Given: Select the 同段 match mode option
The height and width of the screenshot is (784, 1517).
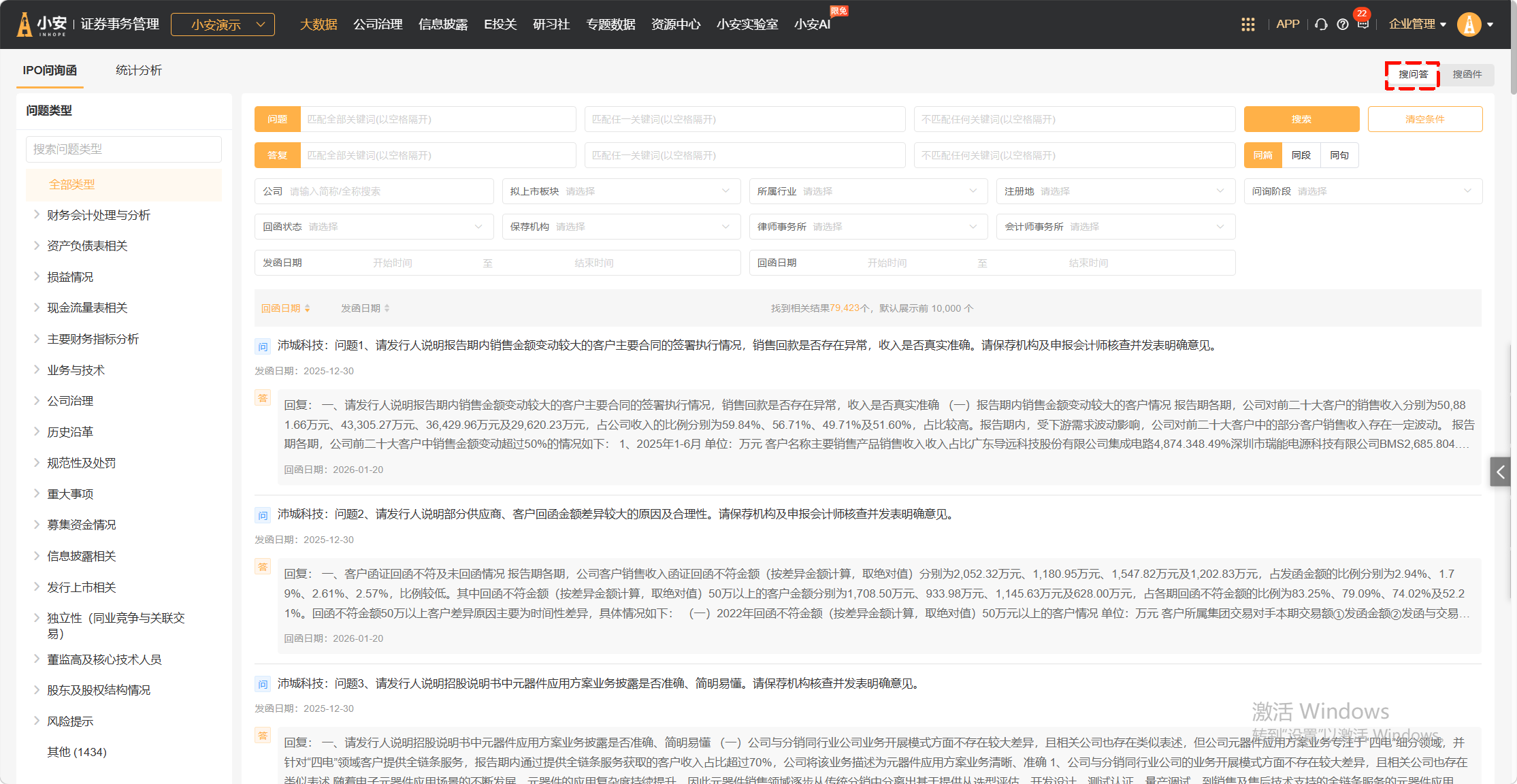Looking at the screenshot, I should tap(1301, 155).
